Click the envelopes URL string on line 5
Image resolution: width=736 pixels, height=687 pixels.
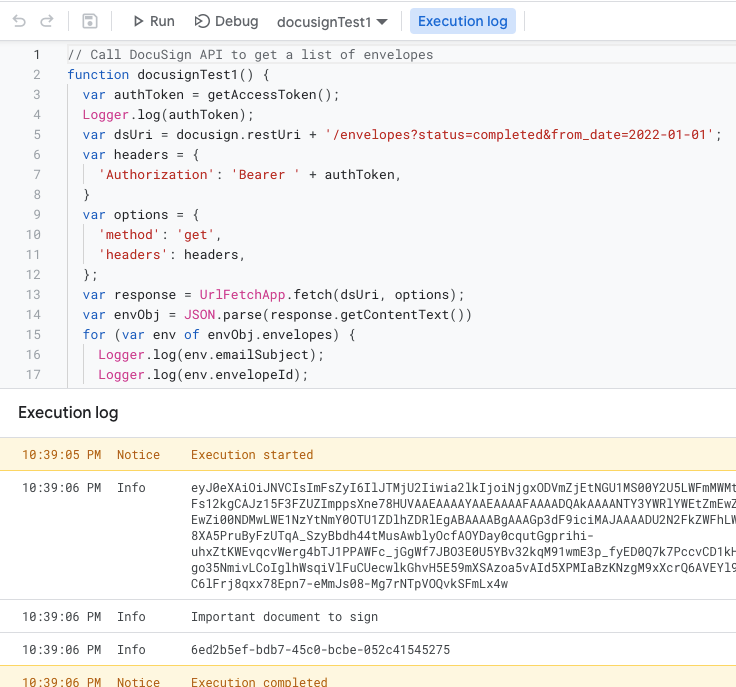[519, 135]
